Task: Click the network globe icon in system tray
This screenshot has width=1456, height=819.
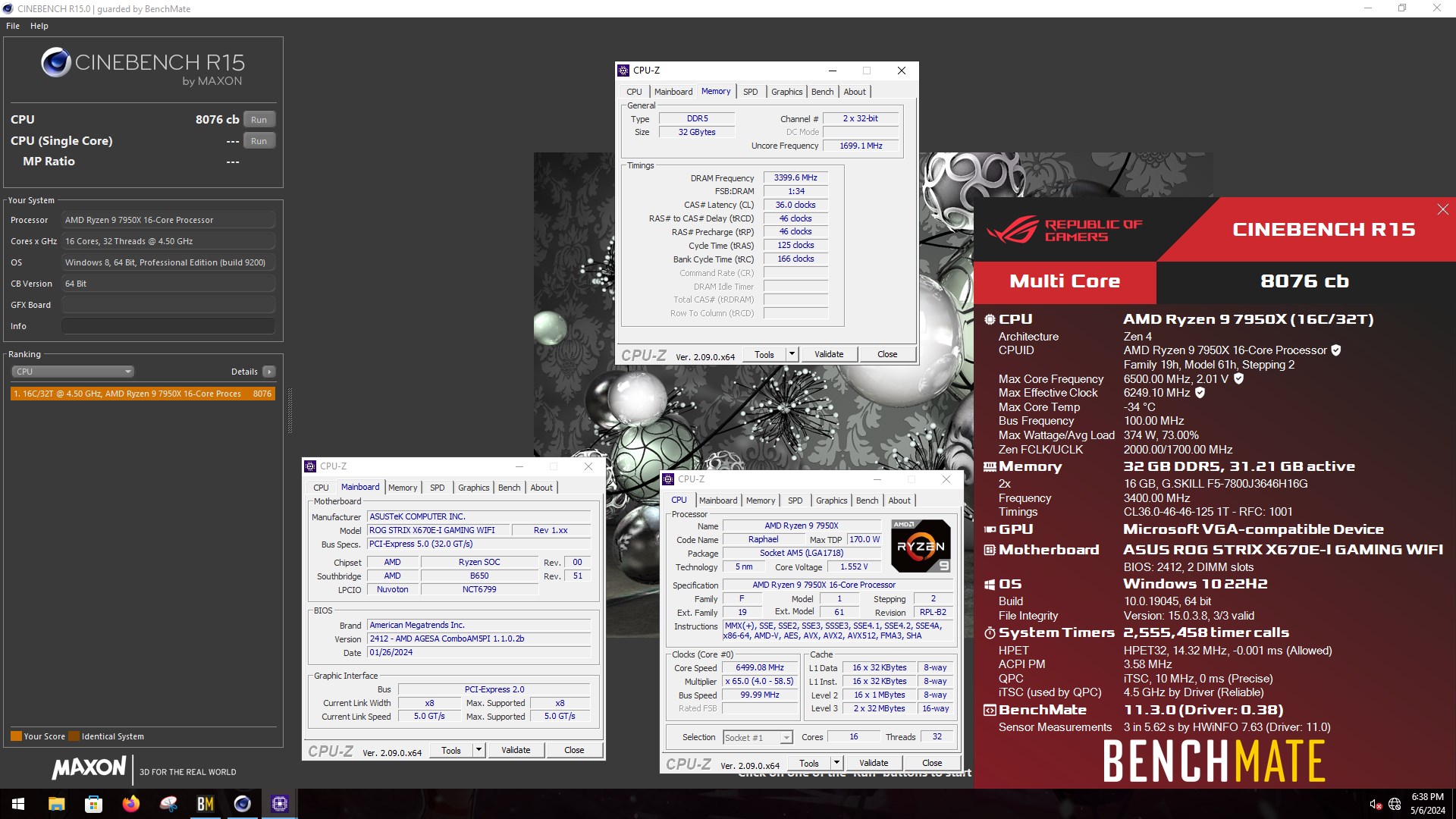Action: coord(1395,804)
